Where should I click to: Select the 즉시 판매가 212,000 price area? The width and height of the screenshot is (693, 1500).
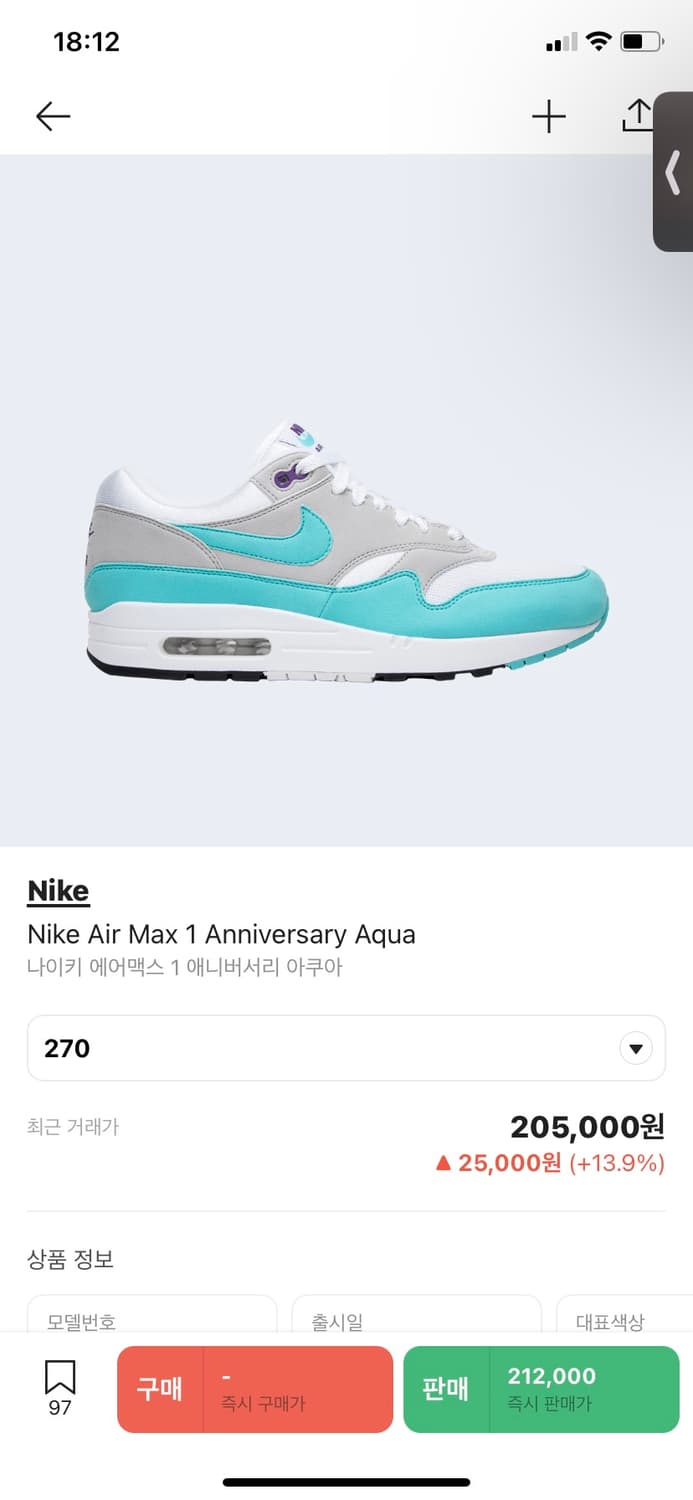click(584, 1389)
